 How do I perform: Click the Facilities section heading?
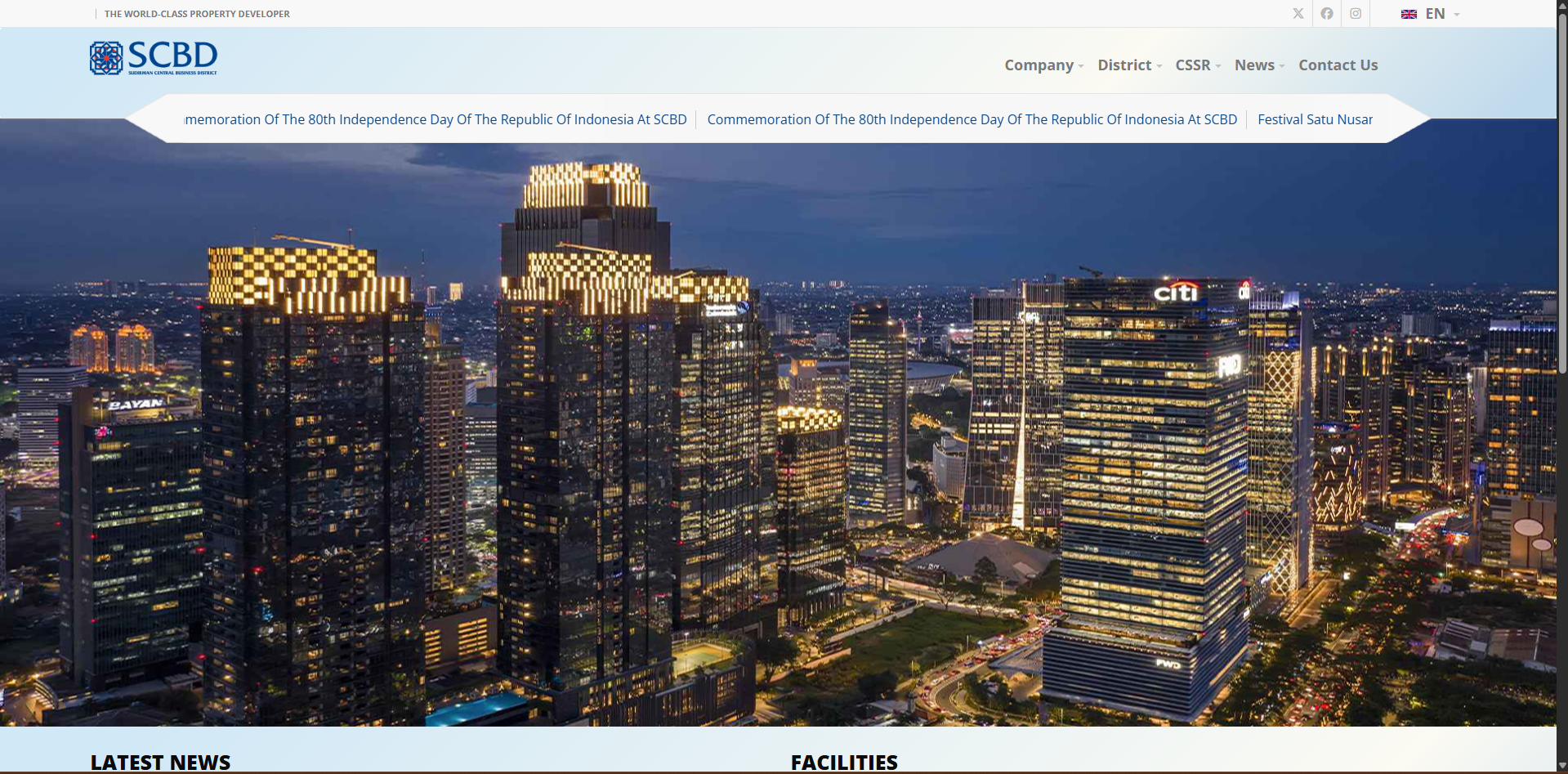844,762
